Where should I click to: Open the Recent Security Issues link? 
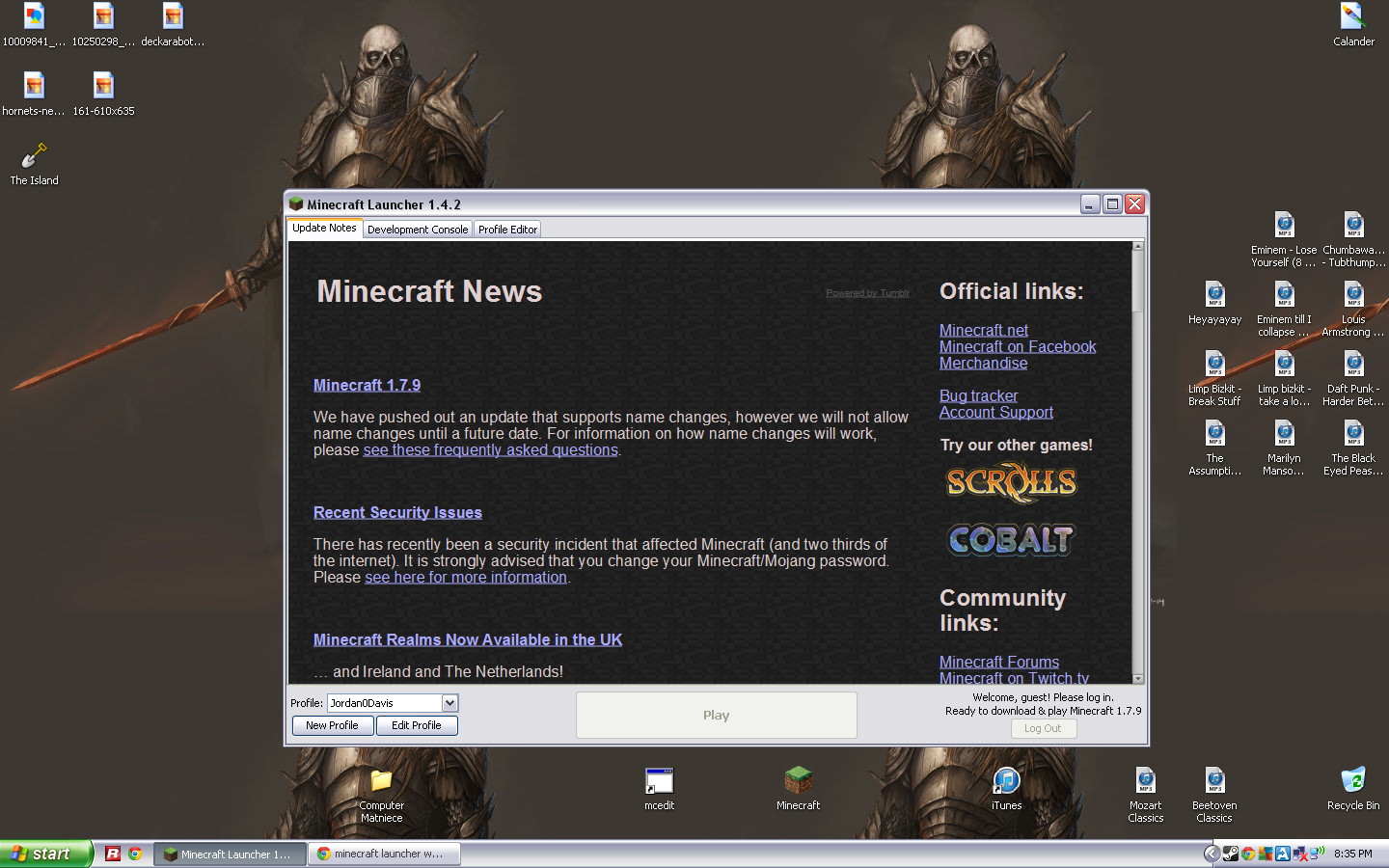tap(397, 512)
